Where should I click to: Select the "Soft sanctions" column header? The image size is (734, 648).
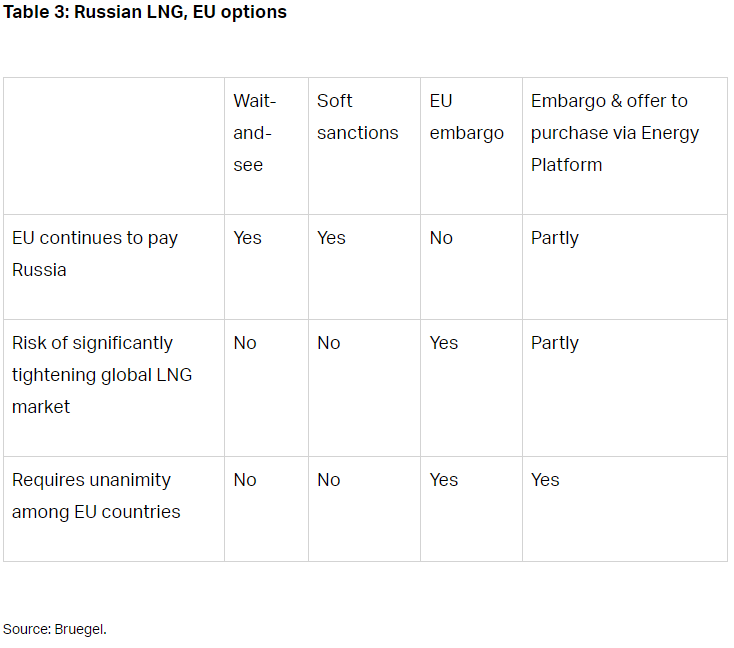tap(357, 117)
